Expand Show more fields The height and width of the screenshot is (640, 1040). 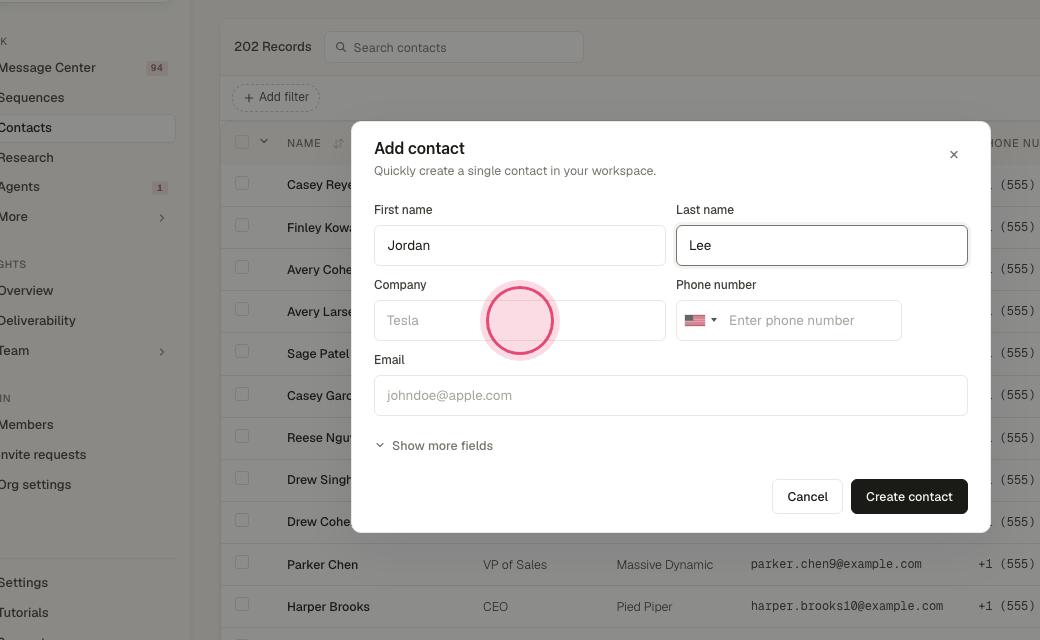coord(434,446)
